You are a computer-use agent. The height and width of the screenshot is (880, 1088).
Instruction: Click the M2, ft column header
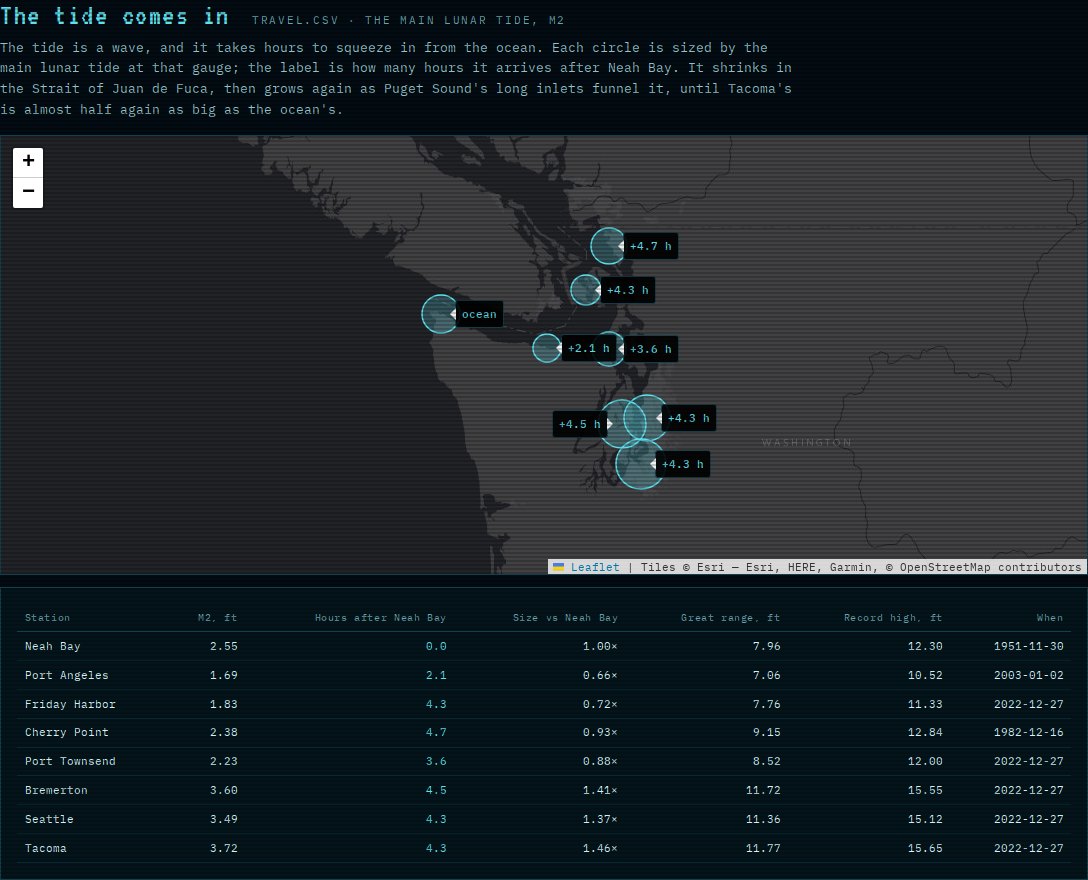[217, 618]
